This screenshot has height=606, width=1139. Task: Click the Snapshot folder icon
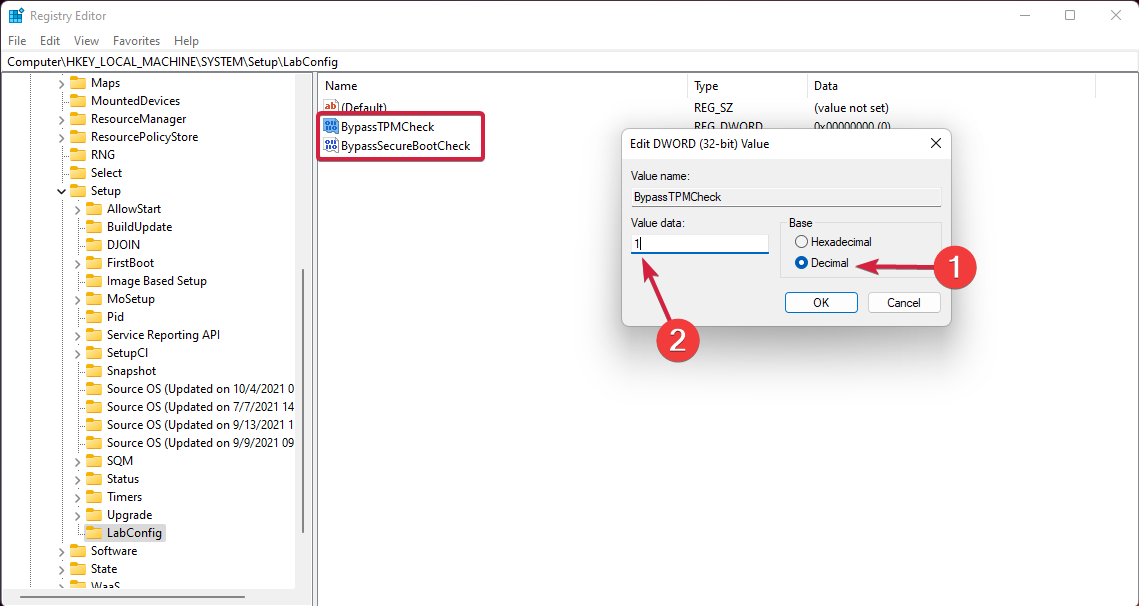[x=94, y=371]
